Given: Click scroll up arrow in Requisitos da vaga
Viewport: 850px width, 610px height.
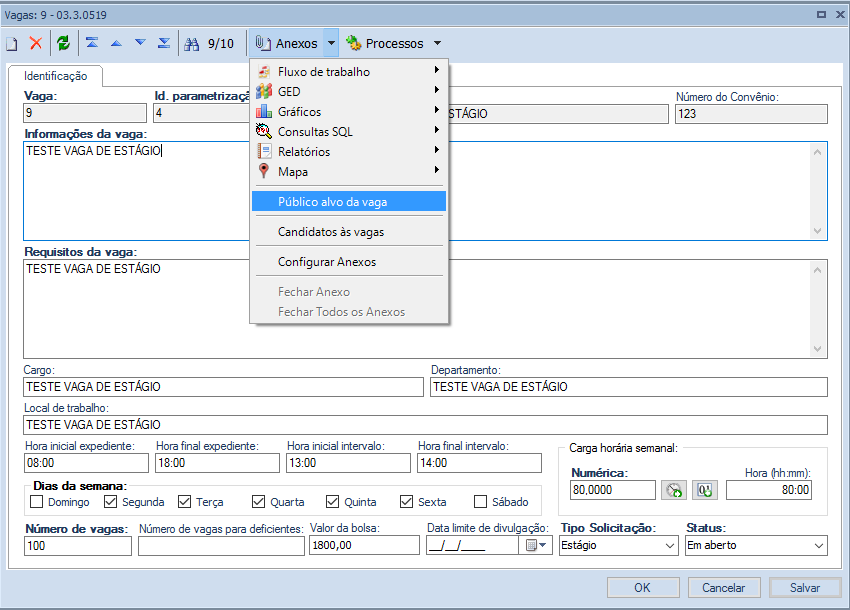Looking at the screenshot, I should tap(817, 271).
